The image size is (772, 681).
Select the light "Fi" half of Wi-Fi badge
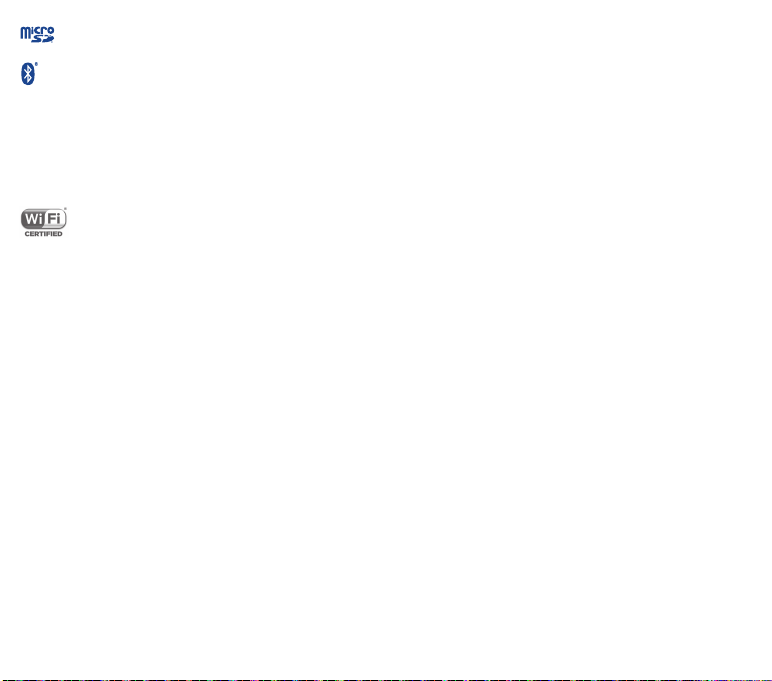(x=55, y=219)
